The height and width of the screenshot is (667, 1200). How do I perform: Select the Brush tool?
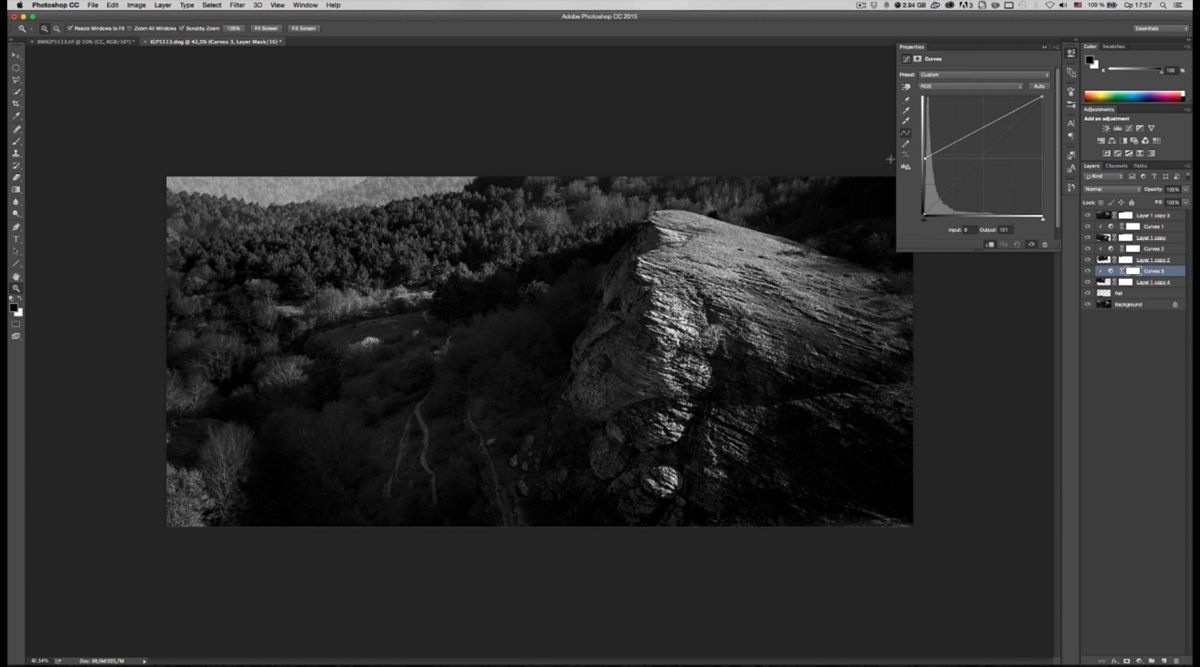[x=16, y=141]
